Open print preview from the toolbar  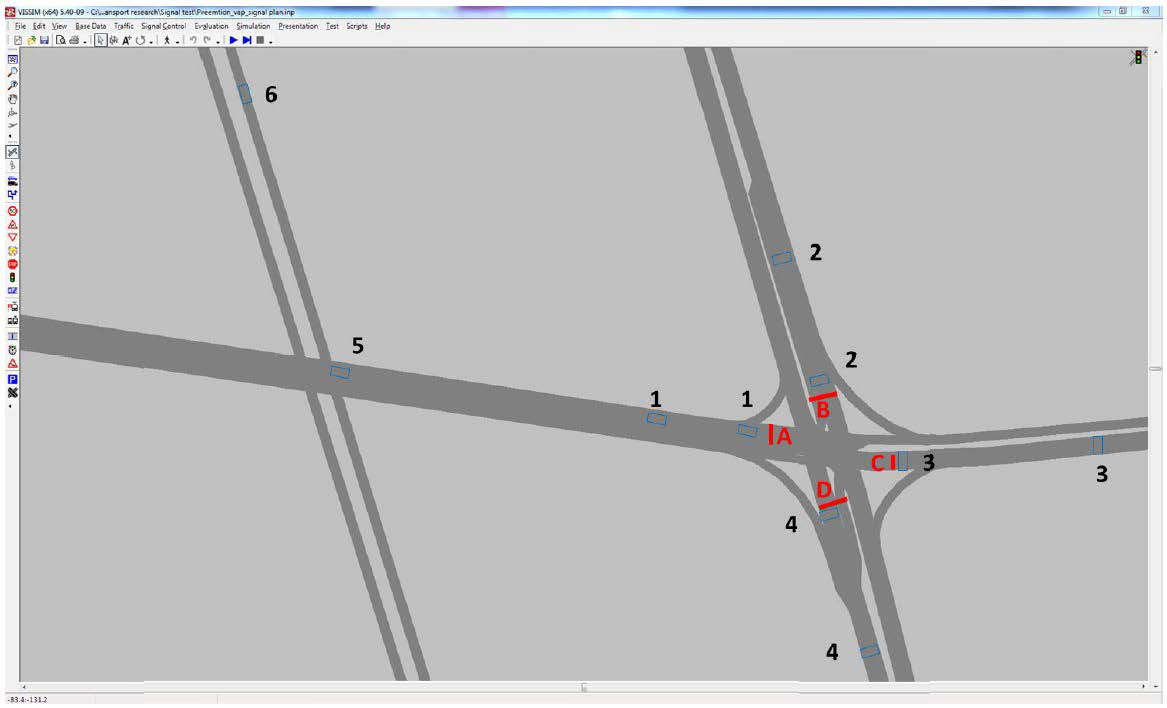click(59, 40)
